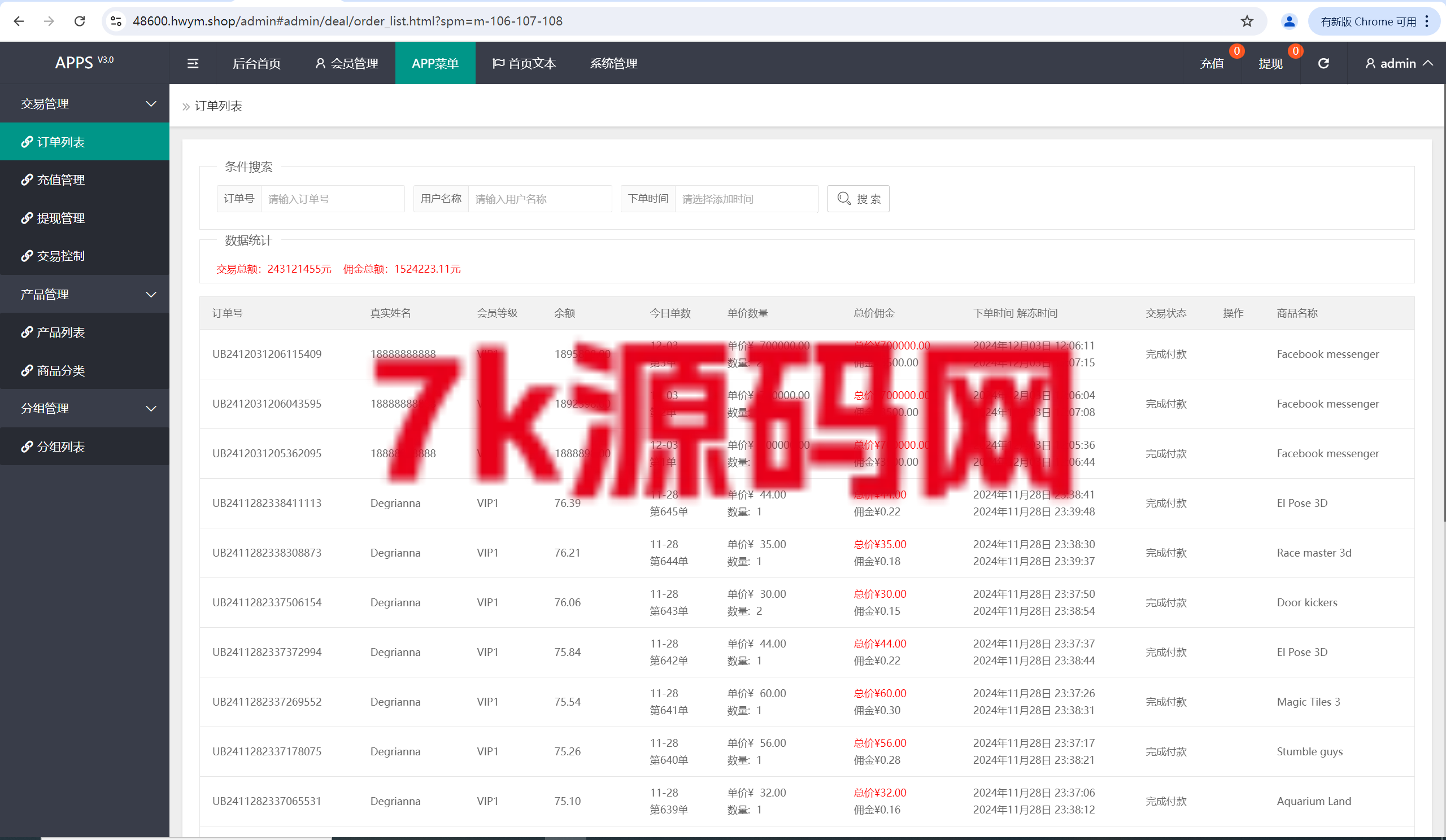The height and width of the screenshot is (840, 1446).
Task: Click the 交易总额 statistic text
Action: pyautogui.click(x=274, y=269)
